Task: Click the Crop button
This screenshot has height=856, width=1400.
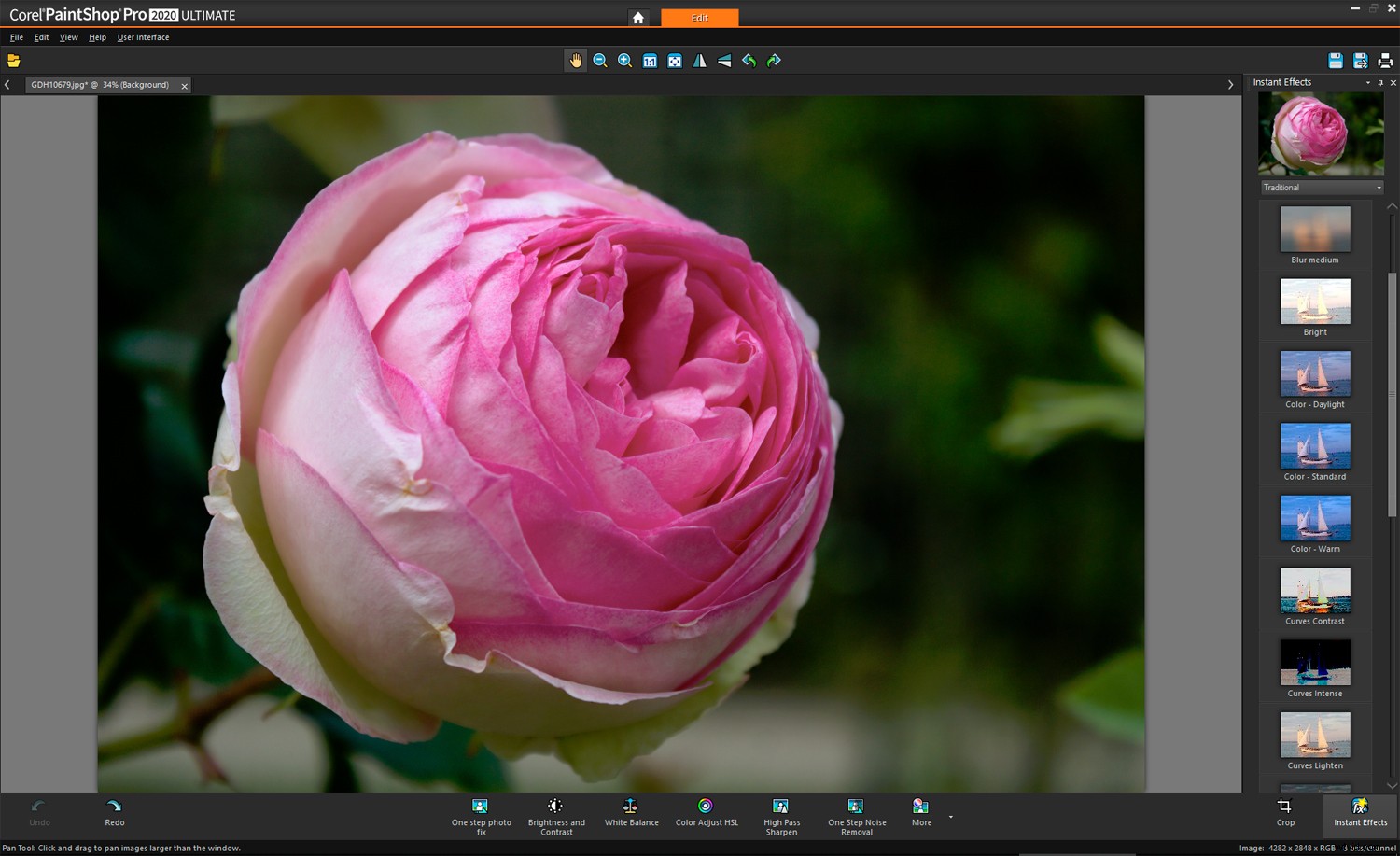Action: pyautogui.click(x=1285, y=812)
